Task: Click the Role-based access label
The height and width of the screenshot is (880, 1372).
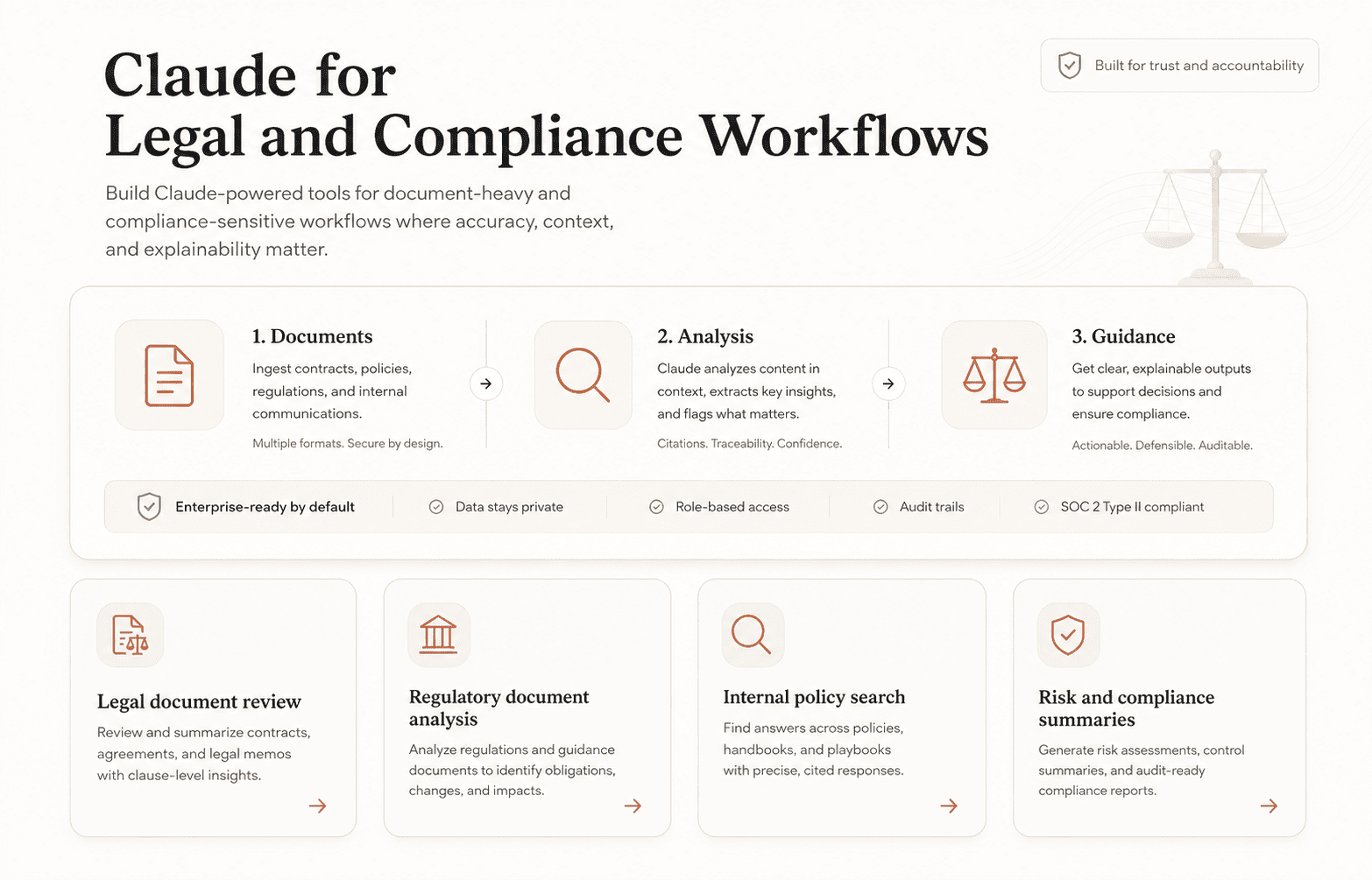Action: [x=732, y=507]
